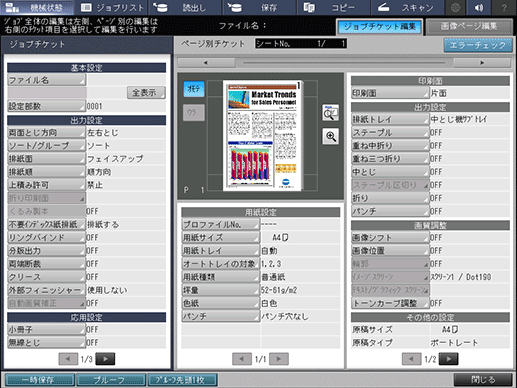
Task: Click the エラーチェック button
Action: (x=478, y=45)
